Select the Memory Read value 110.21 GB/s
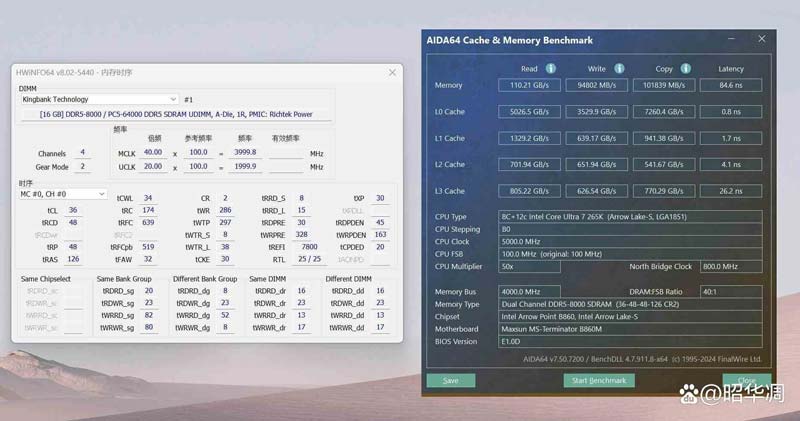Image resolution: width=800 pixels, height=421 pixels. tap(529, 85)
